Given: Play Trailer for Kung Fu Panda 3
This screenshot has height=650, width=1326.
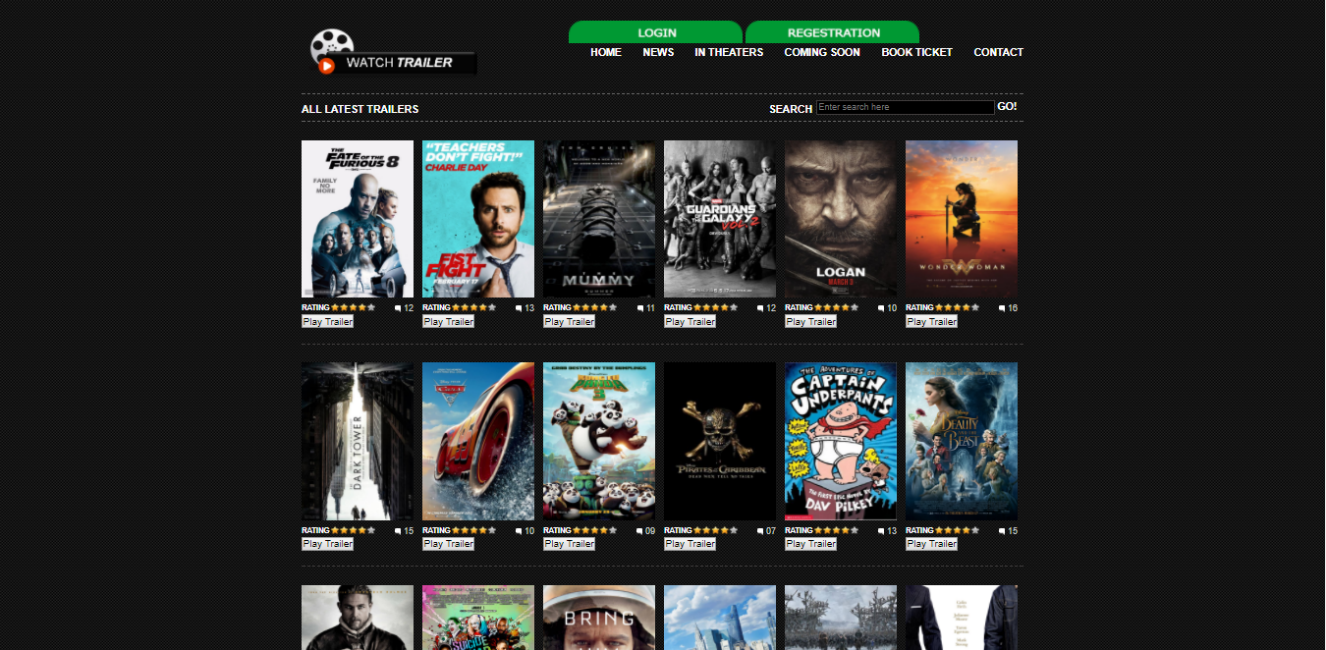Looking at the screenshot, I should pyautogui.click(x=569, y=544).
